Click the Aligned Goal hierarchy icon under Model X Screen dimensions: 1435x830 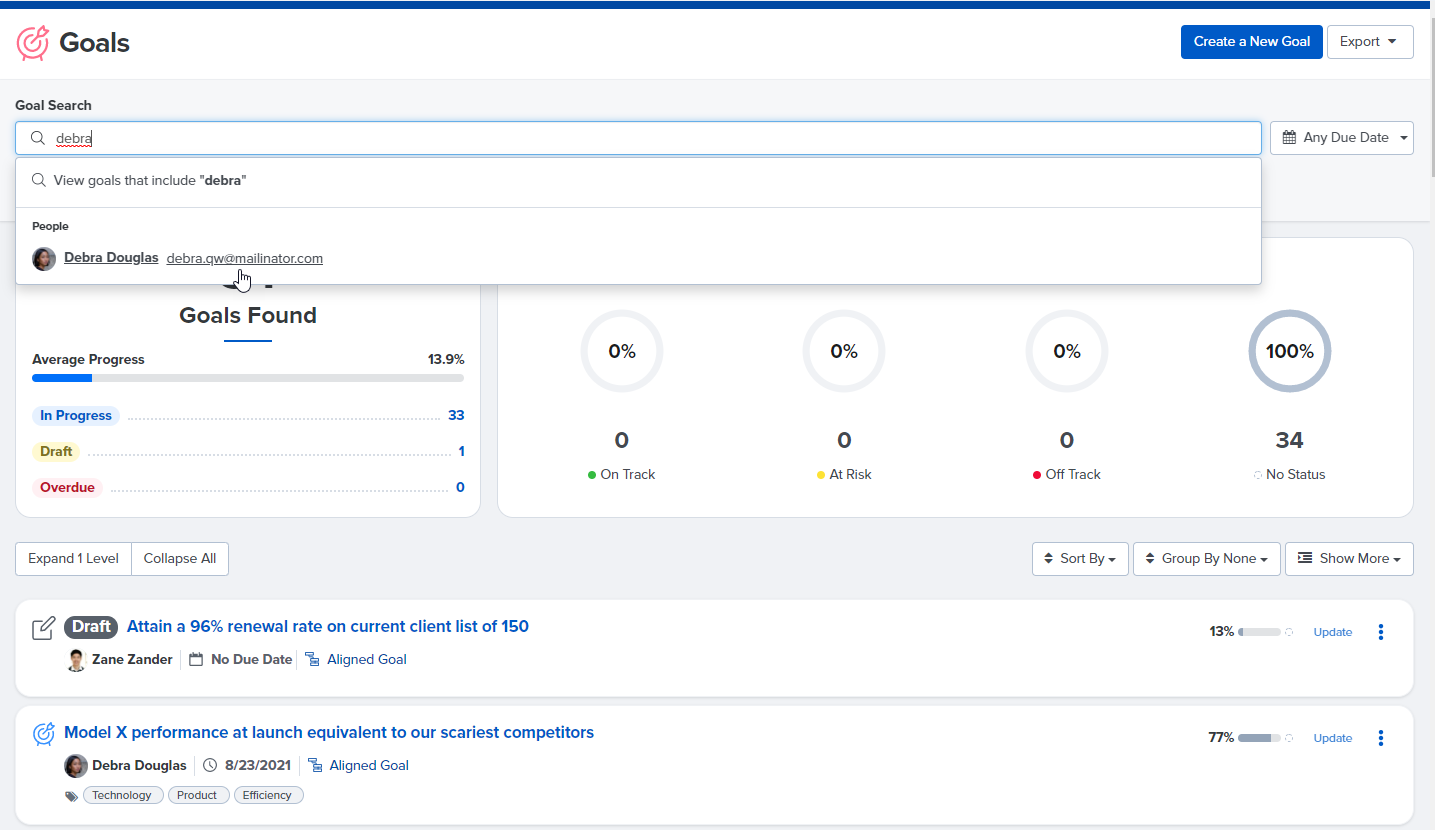pos(314,766)
